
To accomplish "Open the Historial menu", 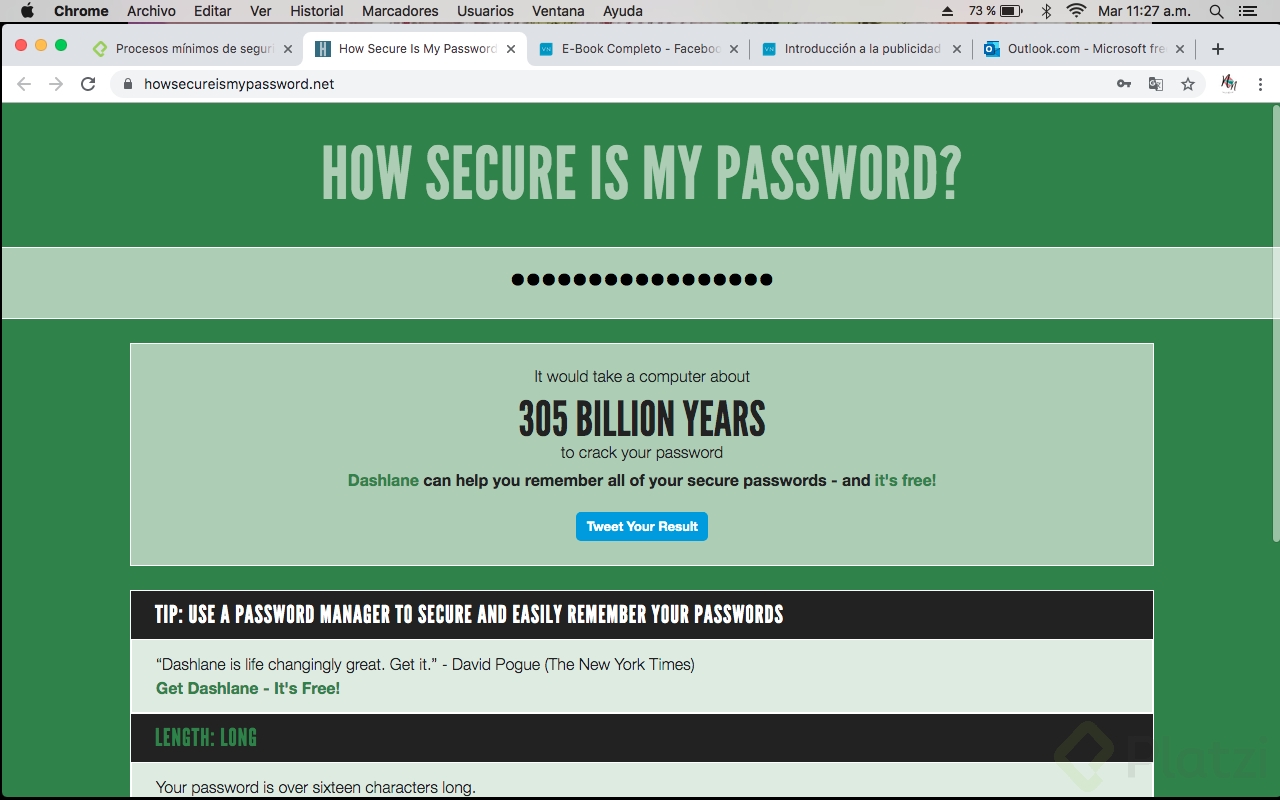I will click(x=317, y=11).
